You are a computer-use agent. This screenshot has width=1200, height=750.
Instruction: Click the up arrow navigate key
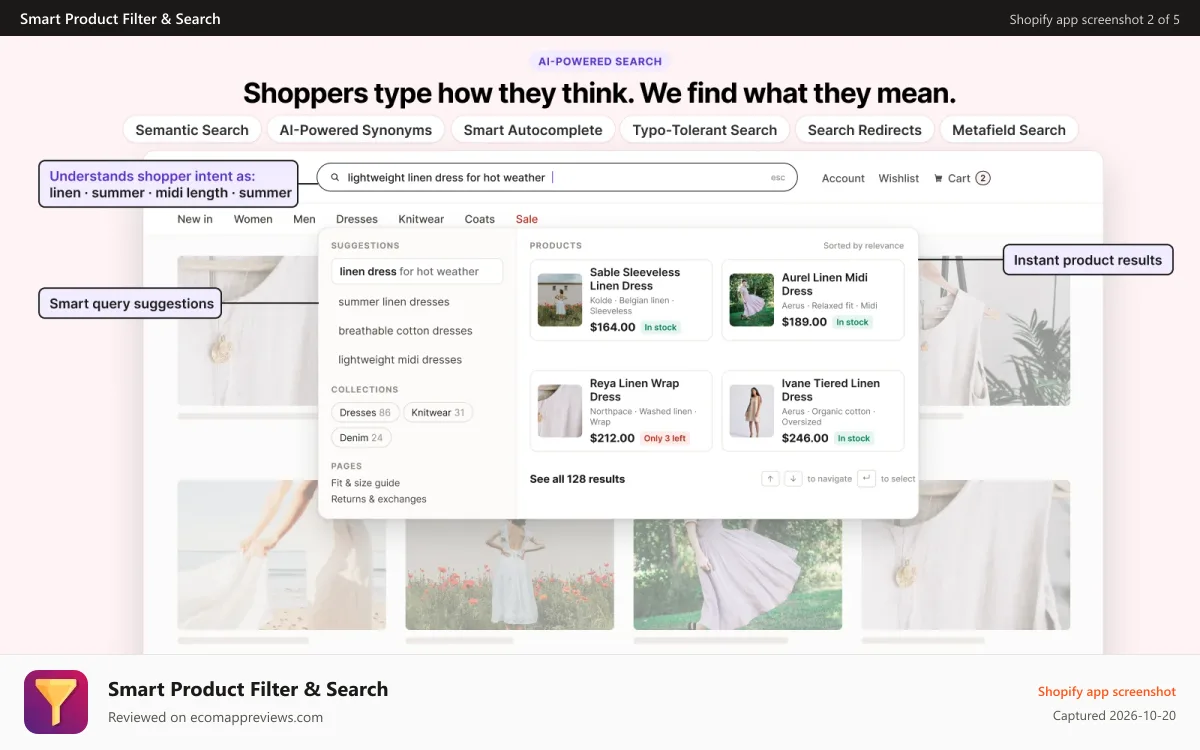tap(770, 479)
